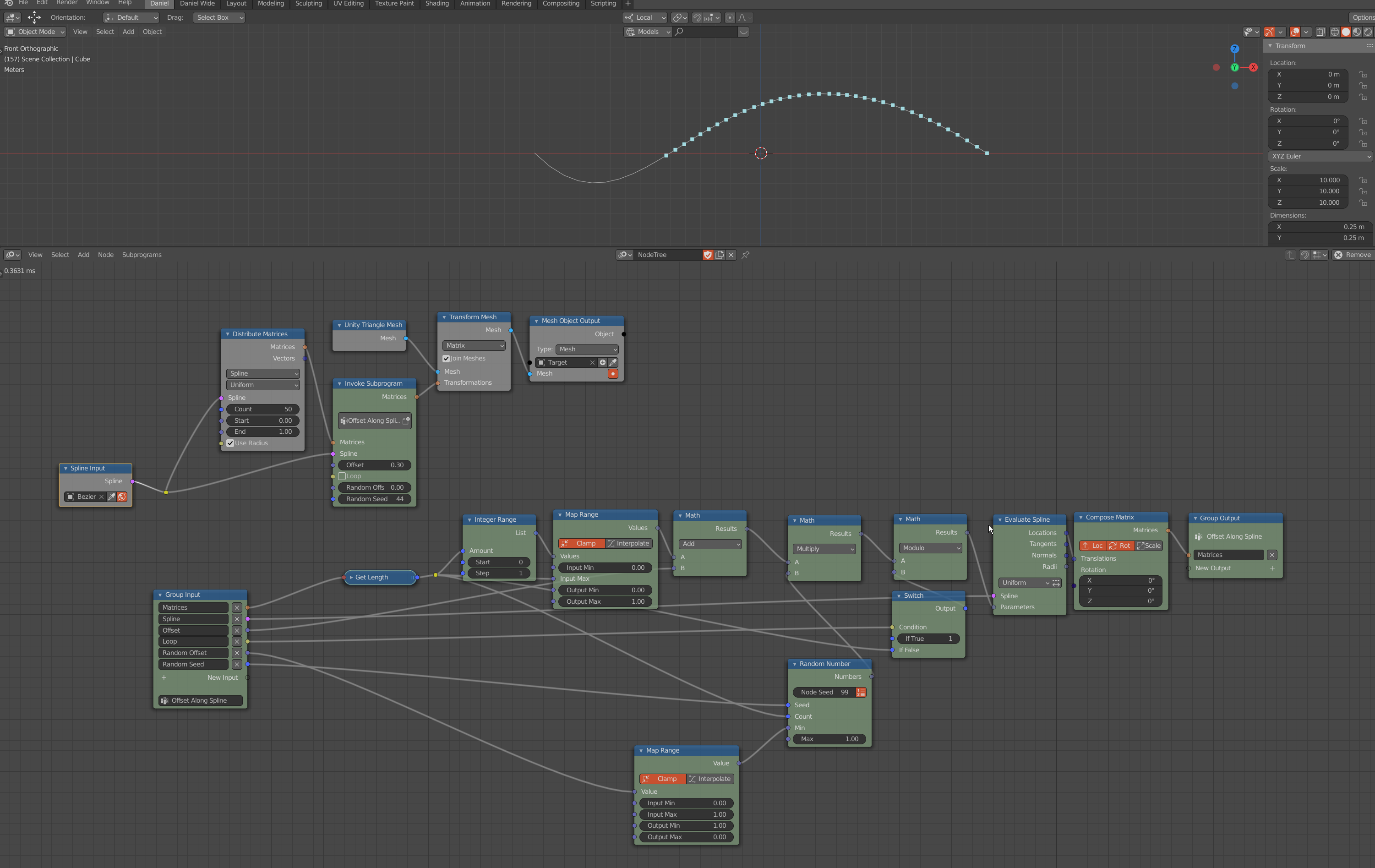
Task: Enable proportional editing in the viewport header
Action: (x=729, y=18)
